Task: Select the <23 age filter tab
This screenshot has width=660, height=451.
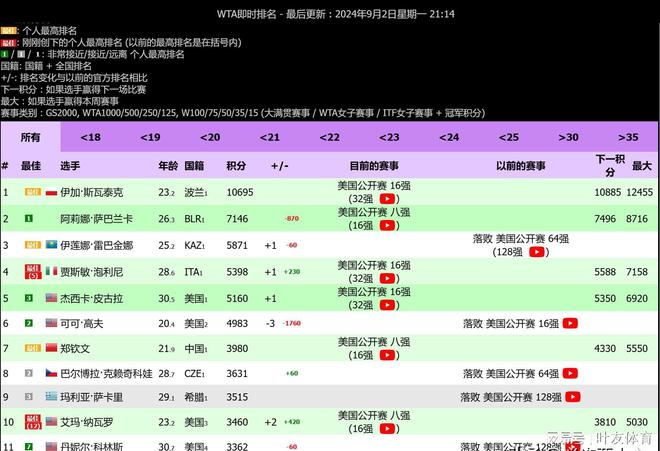Action: click(x=389, y=137)
